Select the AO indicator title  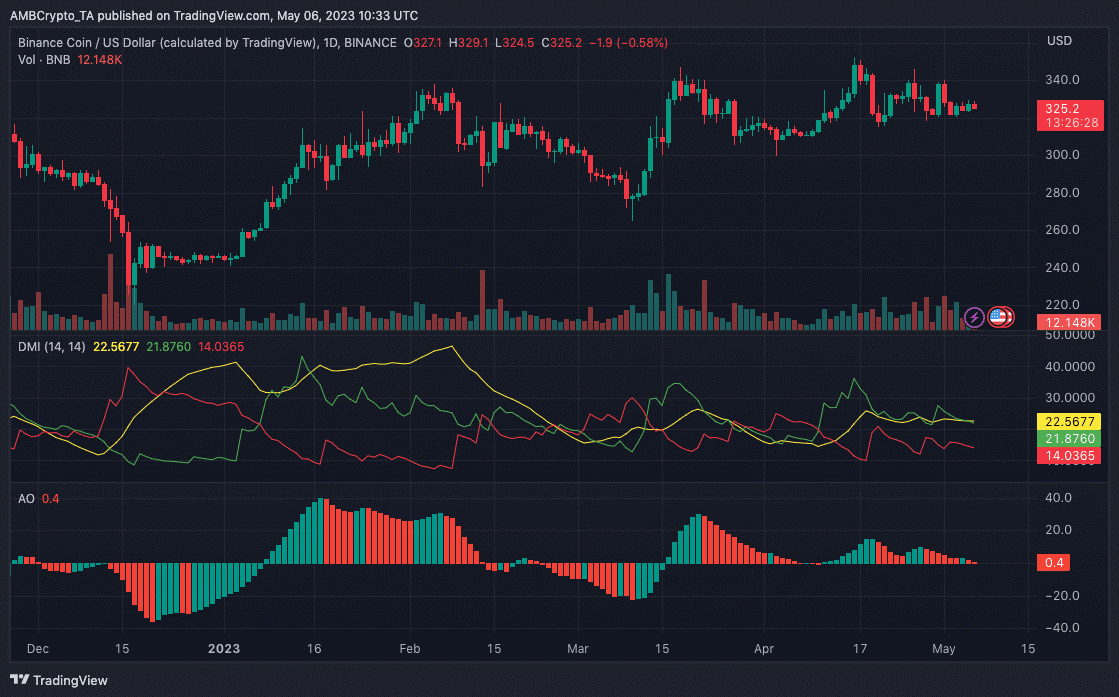coord(26,499)
